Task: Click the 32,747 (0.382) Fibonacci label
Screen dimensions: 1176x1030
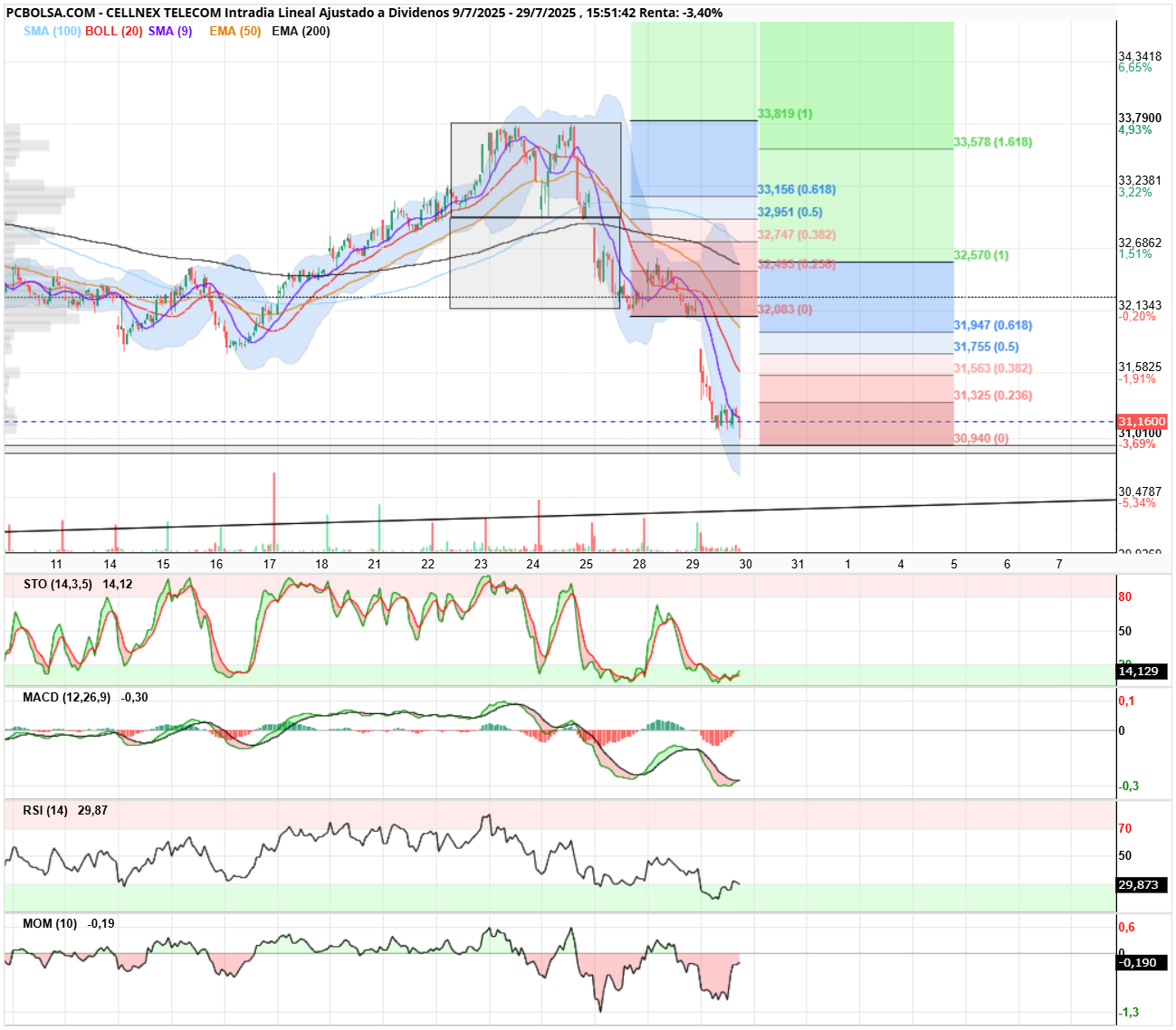Action: (x=797, y=234)
